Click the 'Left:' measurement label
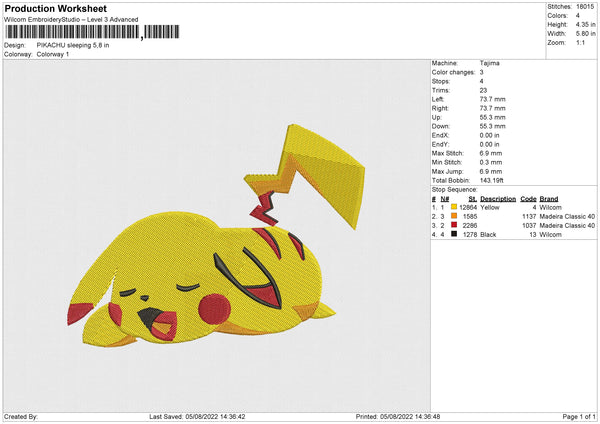600x424 pixels. pyautogui.click(x=438, y=99)
